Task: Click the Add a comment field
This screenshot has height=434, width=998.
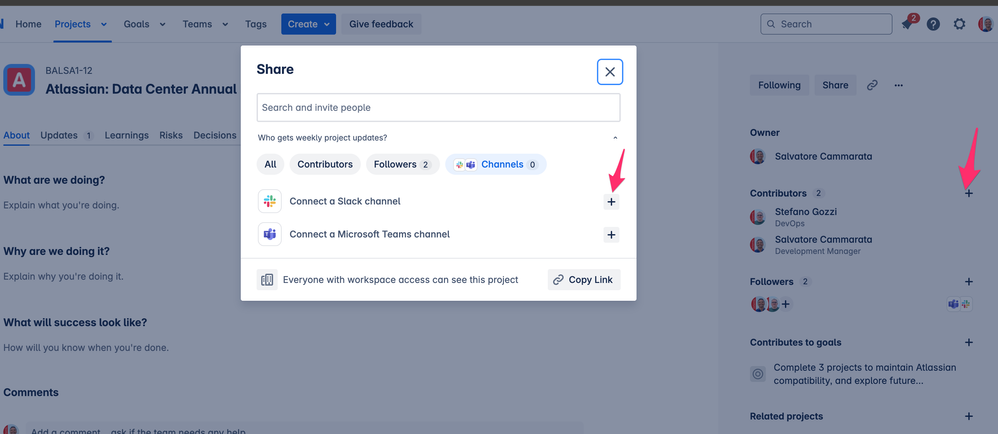Action: coord(306,430)
